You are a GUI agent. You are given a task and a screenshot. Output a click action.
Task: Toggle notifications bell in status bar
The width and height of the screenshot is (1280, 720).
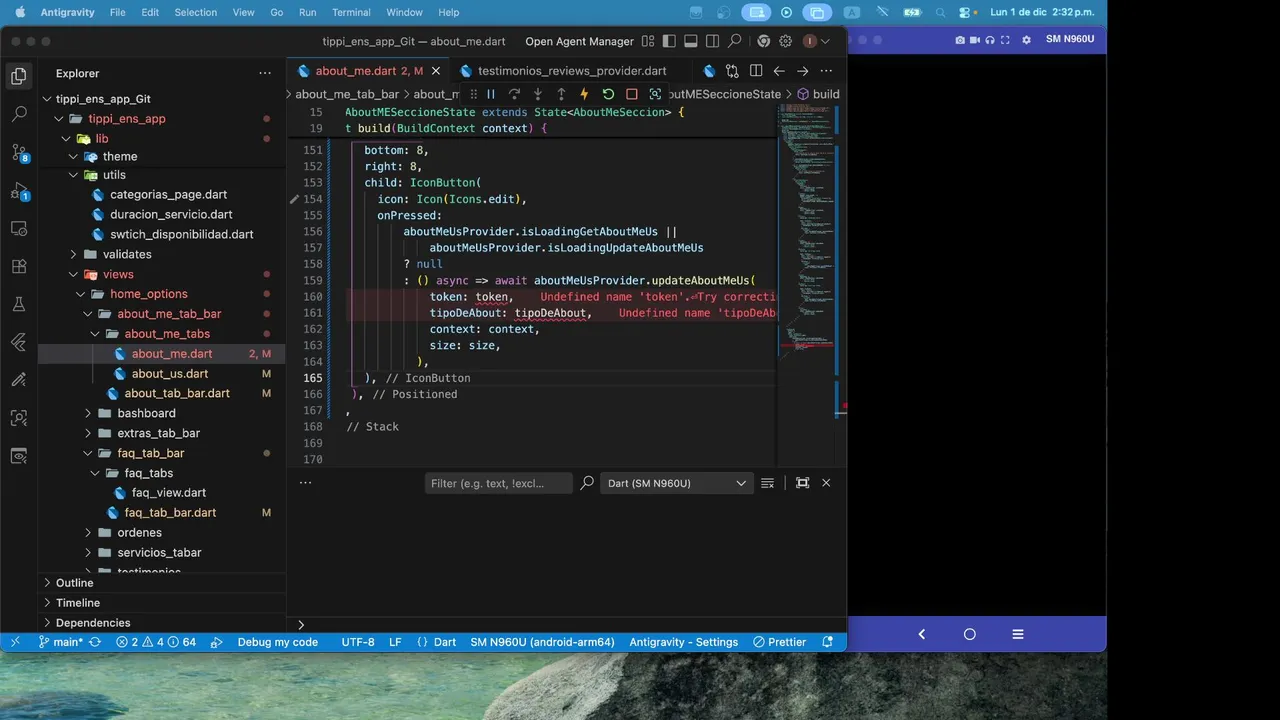827,642
